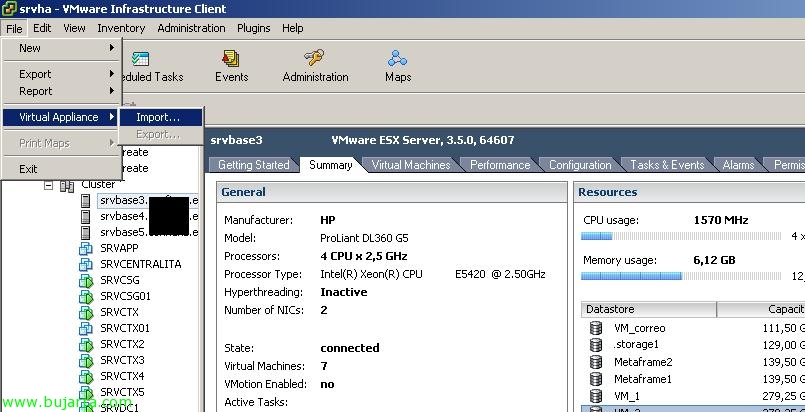Open the Edit menu
This screenshot has width=805, height=412.
(x=42, y=28)
